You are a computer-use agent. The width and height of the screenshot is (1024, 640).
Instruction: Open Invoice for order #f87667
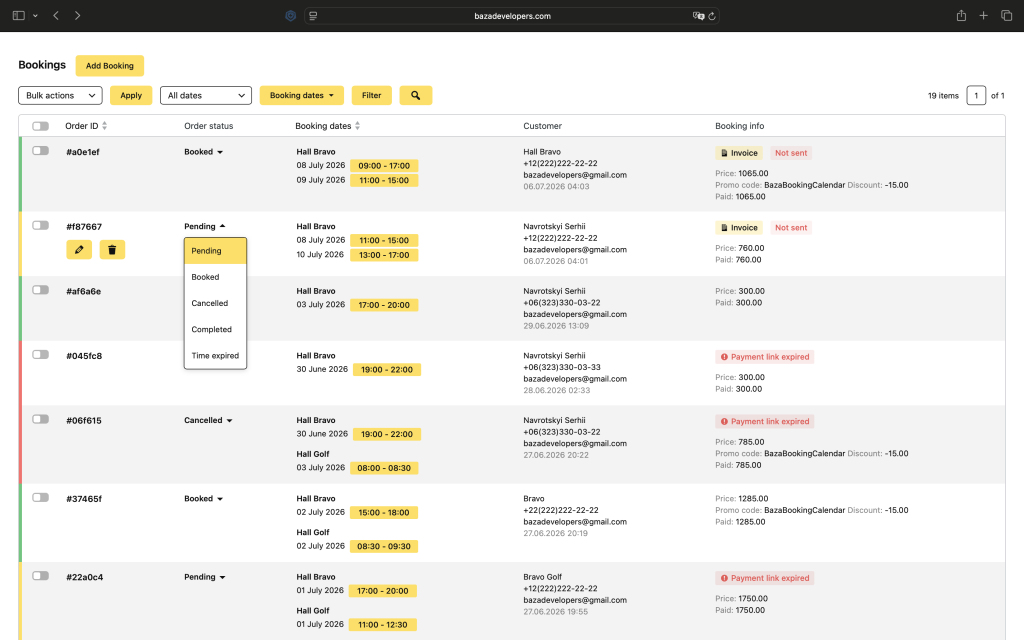(x=739, y=228)
